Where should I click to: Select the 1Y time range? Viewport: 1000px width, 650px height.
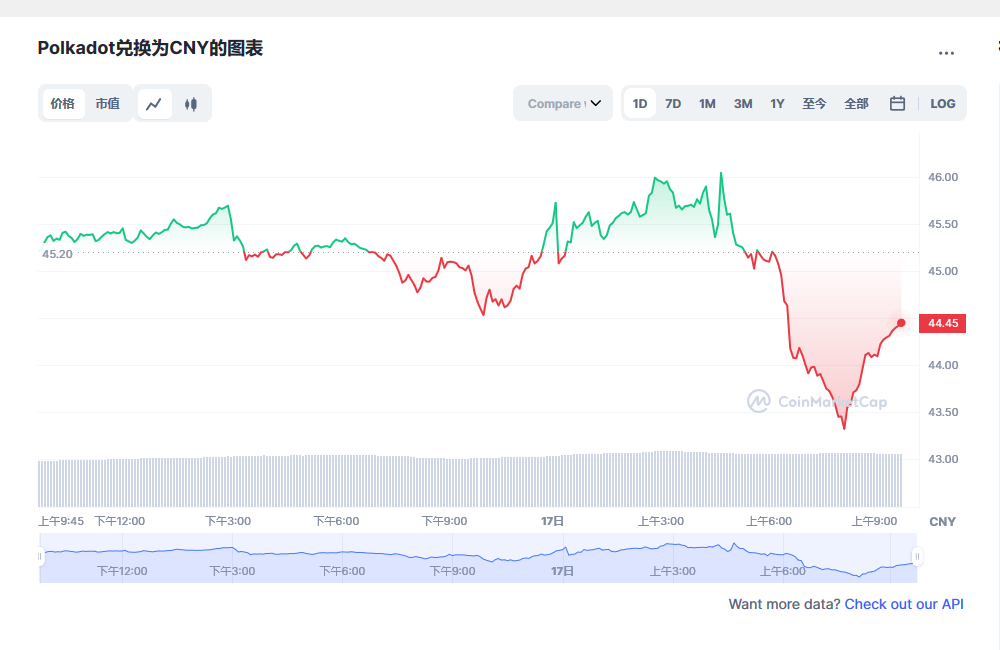777,103
